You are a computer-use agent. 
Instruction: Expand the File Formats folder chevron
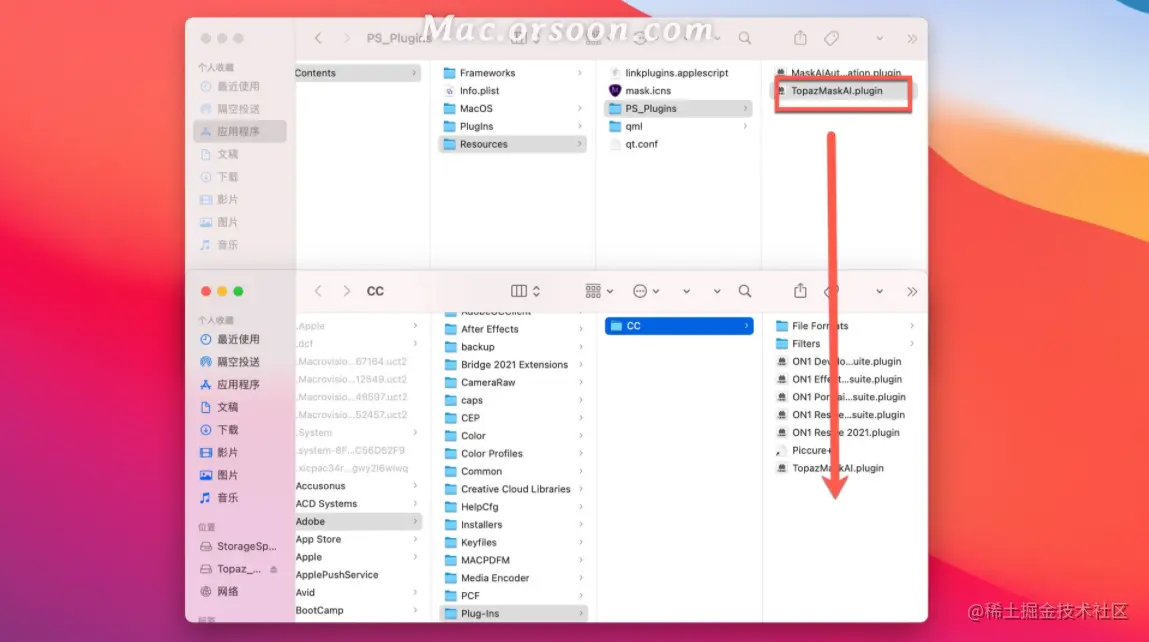(912, 326)
